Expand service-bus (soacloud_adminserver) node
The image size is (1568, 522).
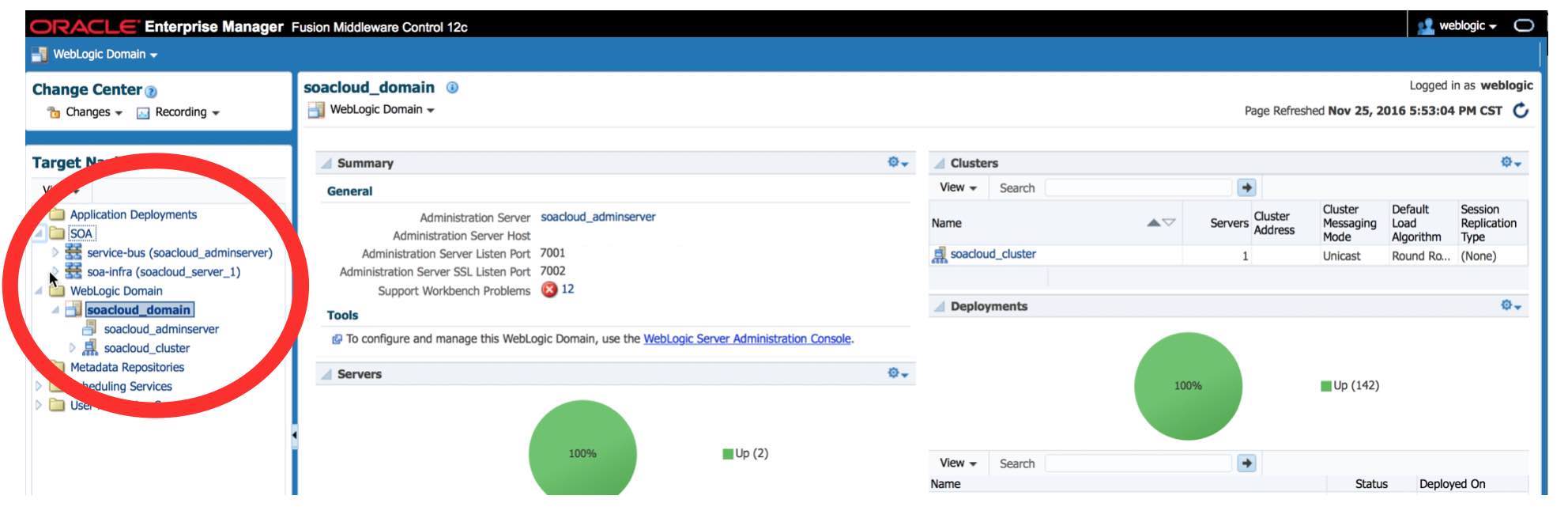coord(55,252)
